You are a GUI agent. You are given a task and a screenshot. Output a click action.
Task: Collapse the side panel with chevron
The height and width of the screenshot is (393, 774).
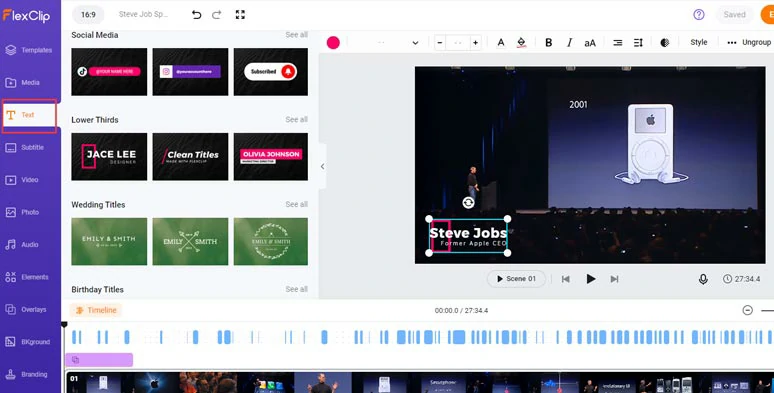322,166
